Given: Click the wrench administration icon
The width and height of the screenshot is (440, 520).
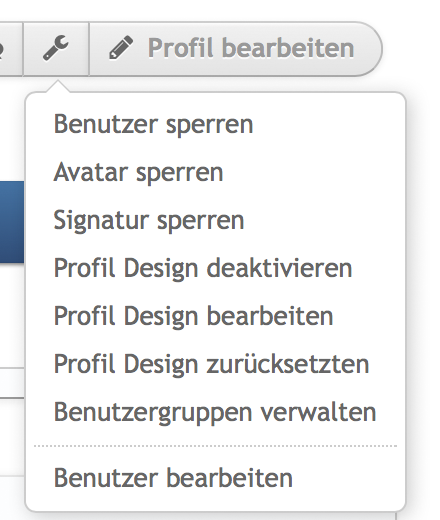Looking at the screenshot, I should (56, 49).
